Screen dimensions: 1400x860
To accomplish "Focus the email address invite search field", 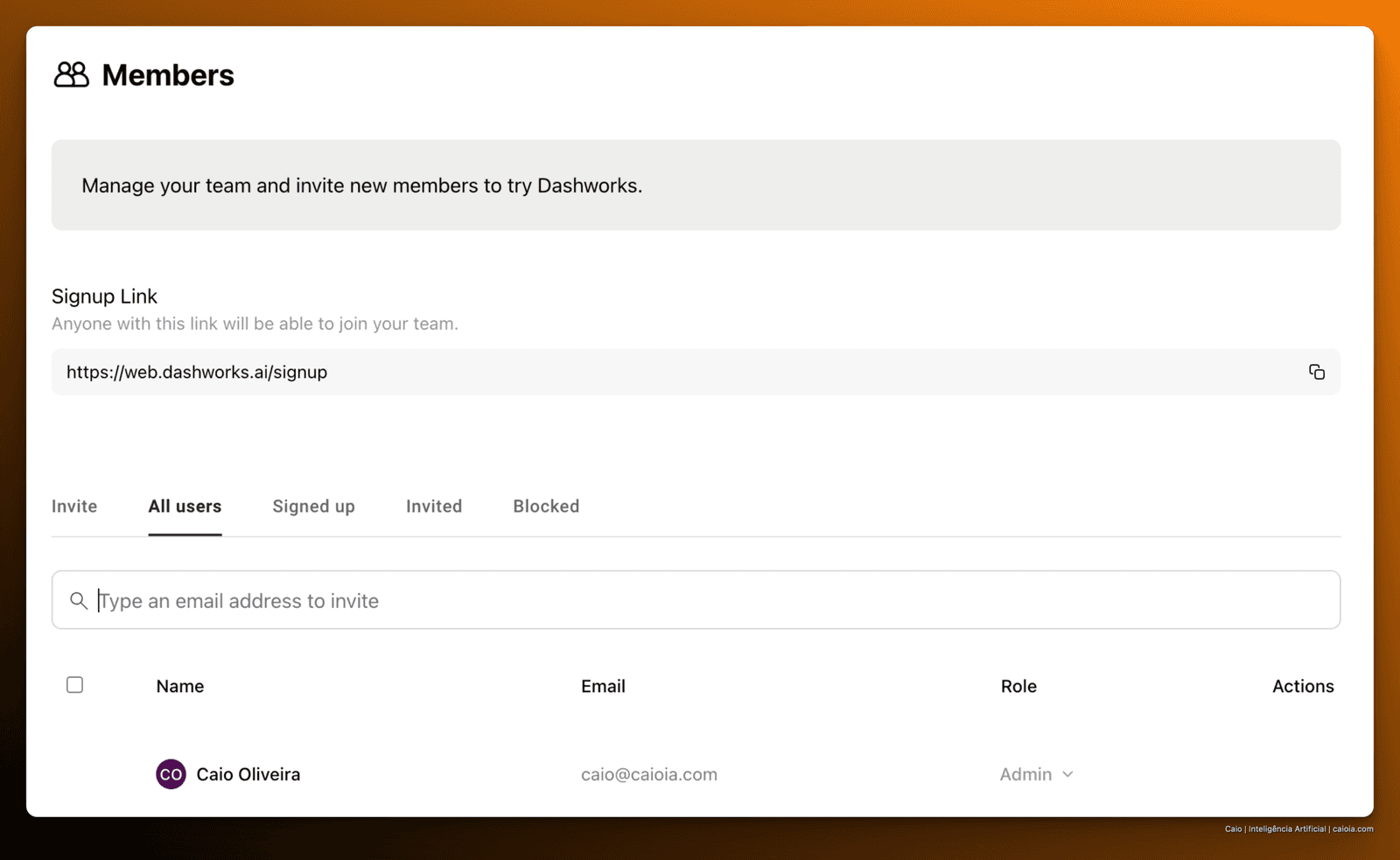I will click(696, 600).
